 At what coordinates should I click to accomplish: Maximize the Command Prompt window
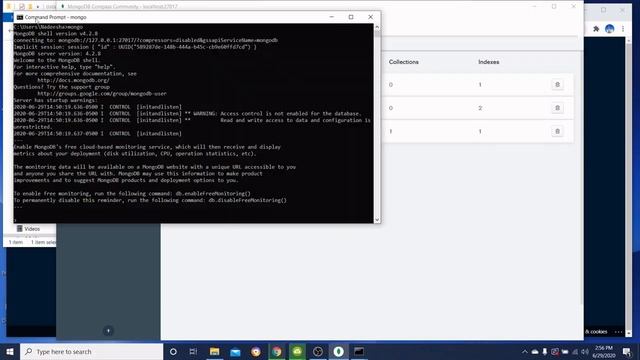(351, 17)
